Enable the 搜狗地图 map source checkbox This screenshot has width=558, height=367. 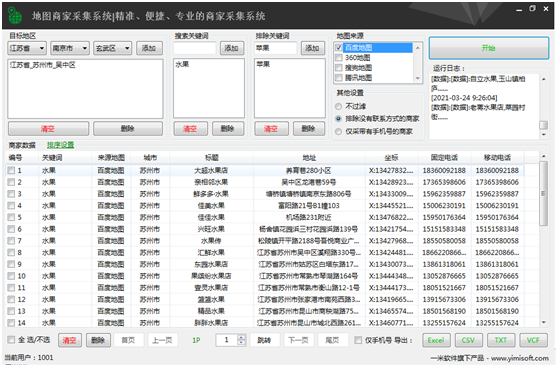(x=339, y=67)
